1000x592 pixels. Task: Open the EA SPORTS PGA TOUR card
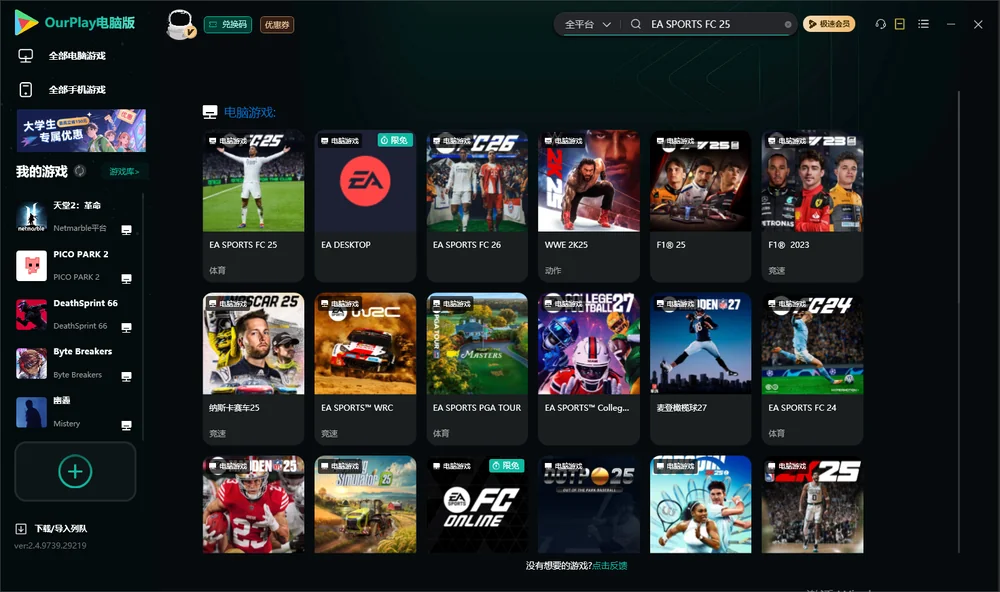(x=477, y=369)
